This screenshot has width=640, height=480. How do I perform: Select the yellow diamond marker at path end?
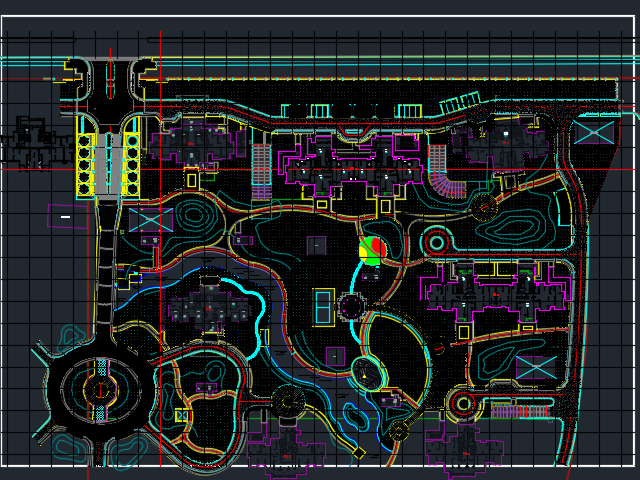[x=358, y=453]
